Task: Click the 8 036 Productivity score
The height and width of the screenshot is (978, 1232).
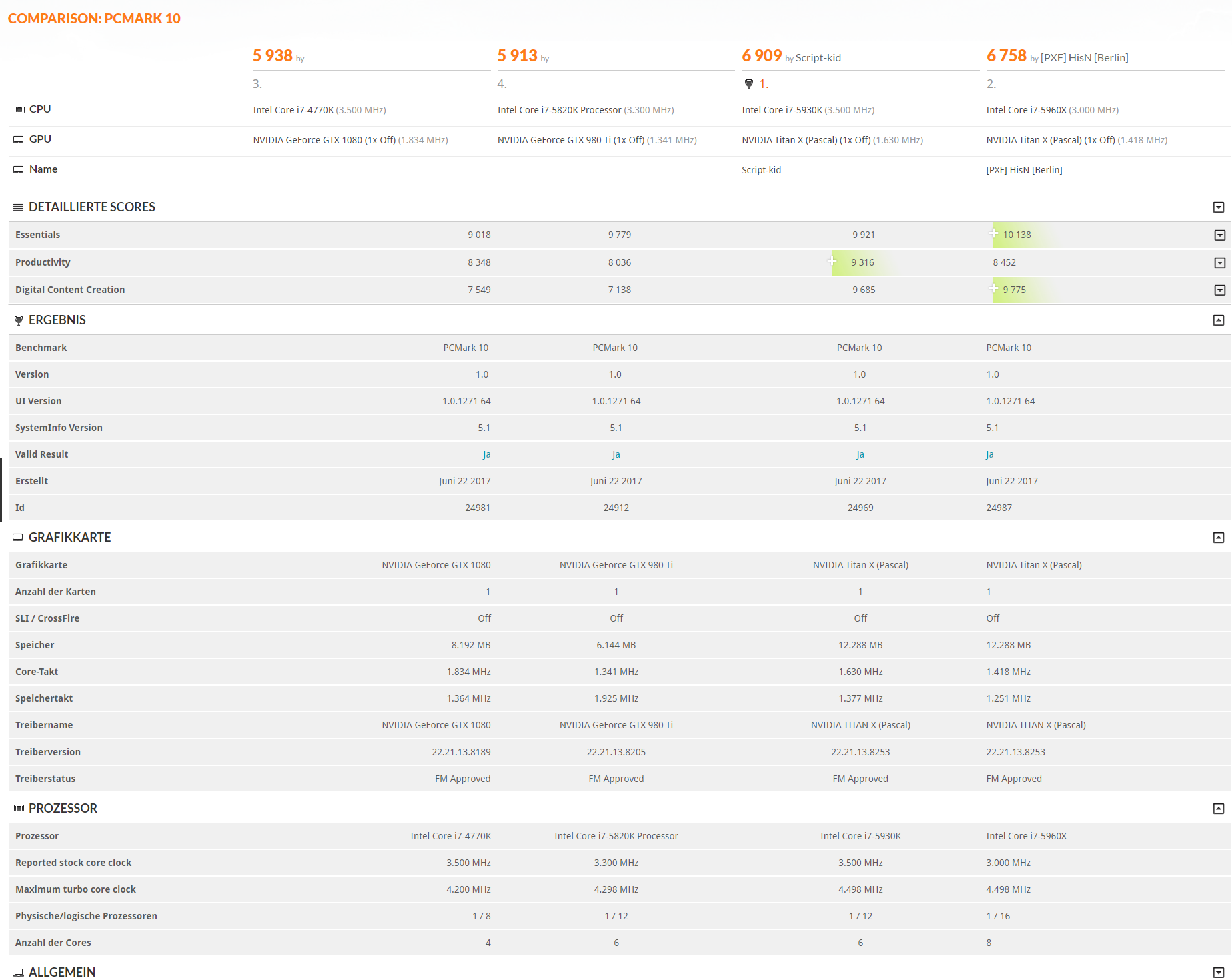Action: (x=620, y=262)
